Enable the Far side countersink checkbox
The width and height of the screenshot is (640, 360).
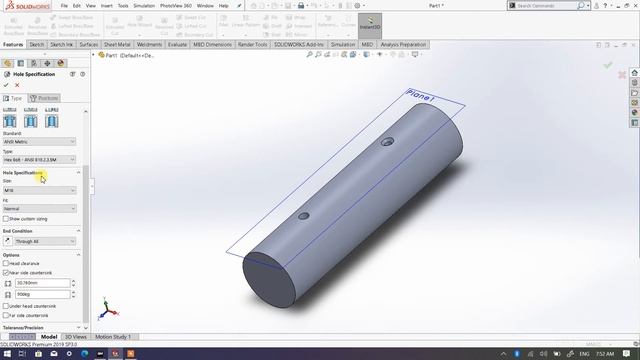6,315
